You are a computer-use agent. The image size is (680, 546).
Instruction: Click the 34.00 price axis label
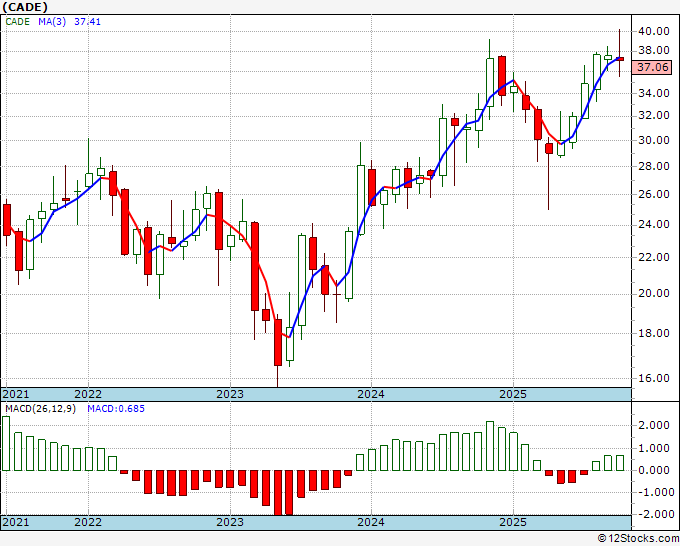point(653,93)
